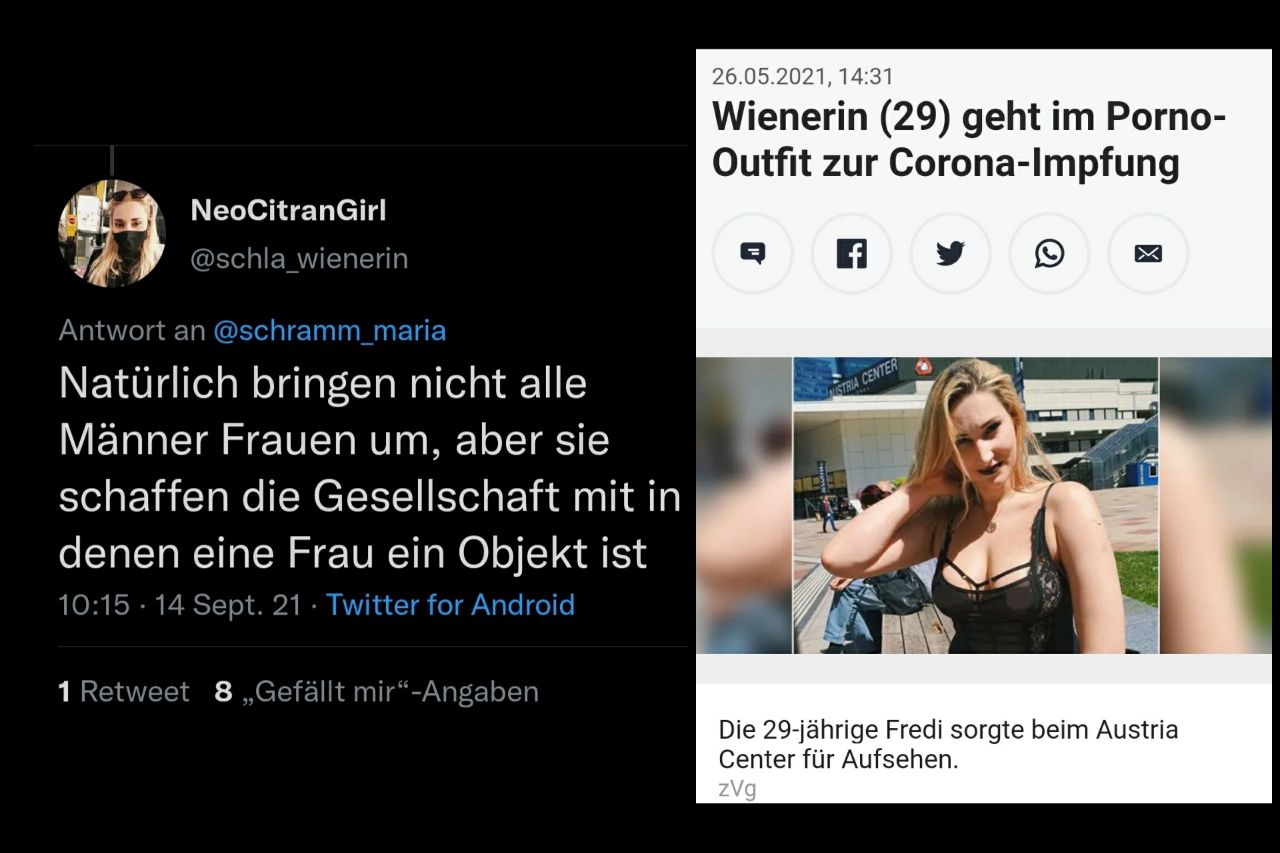The width and height of the screenshot is (1280, 853).
Task: Click the tweet timestamp 10:15 14 Sept. 21
Action: (x=180, y=605)
